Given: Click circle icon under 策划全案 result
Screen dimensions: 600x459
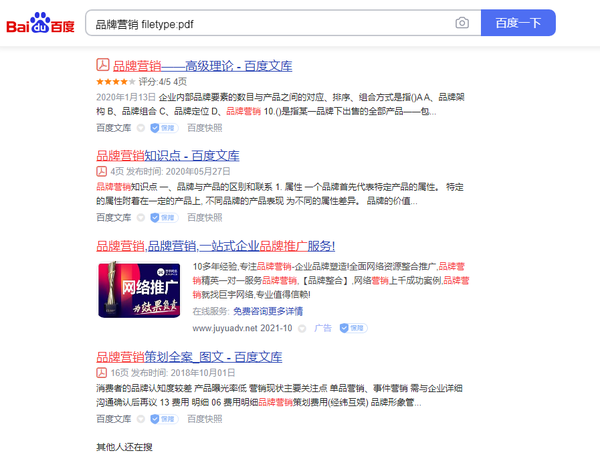Looking at the screenshot, I should (141, 420).
